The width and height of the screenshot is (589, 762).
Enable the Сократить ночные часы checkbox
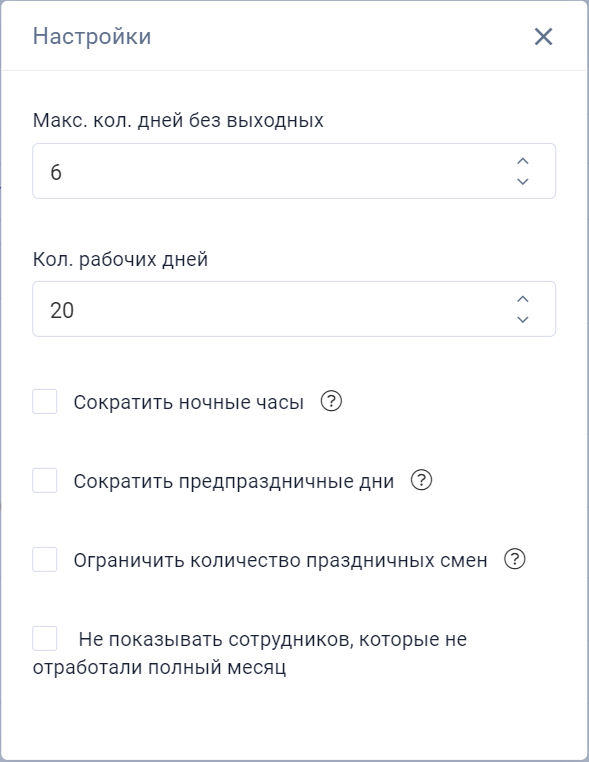[45, 401]
